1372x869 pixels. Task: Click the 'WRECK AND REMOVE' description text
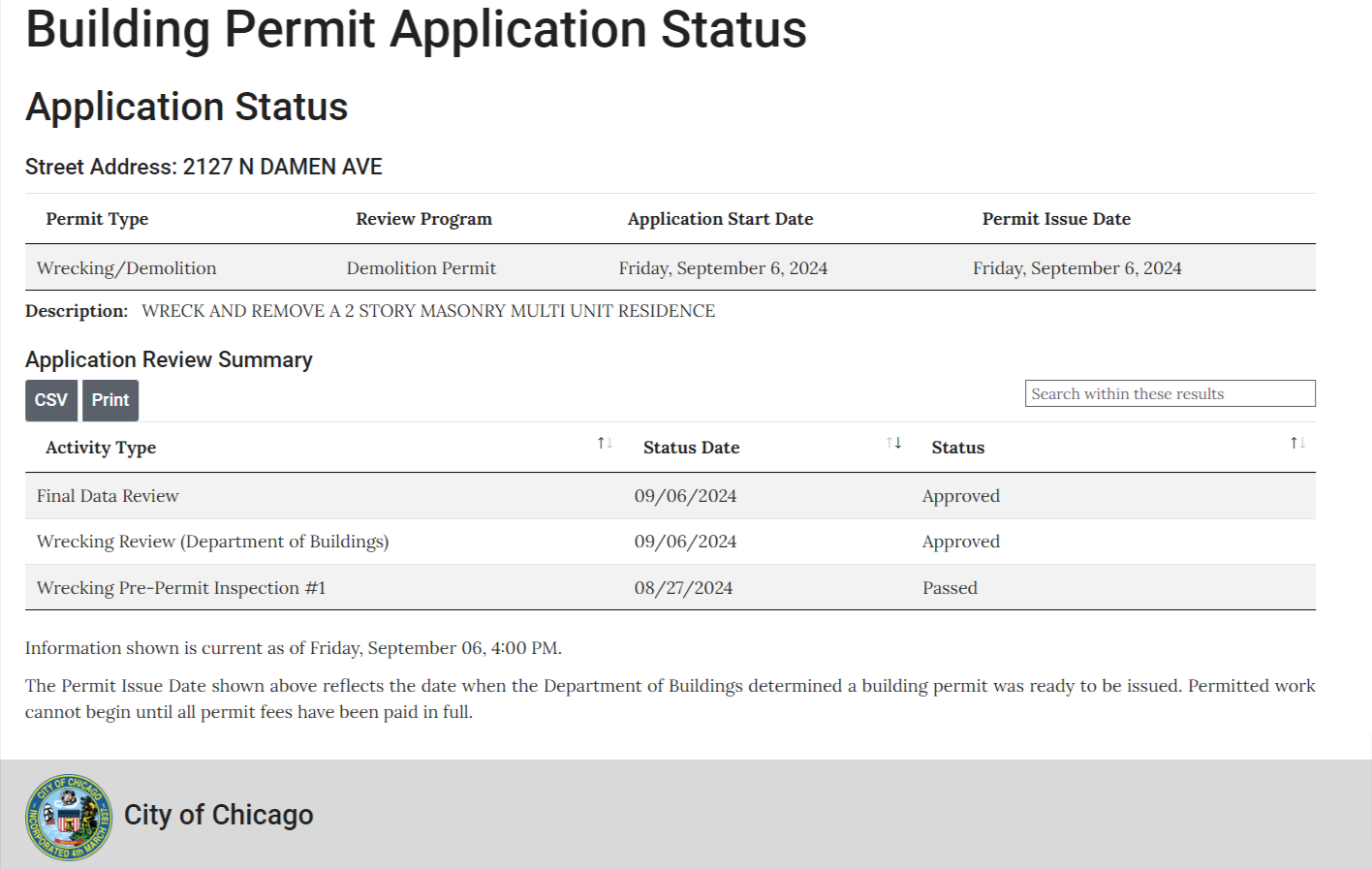(x=428, y=311)
